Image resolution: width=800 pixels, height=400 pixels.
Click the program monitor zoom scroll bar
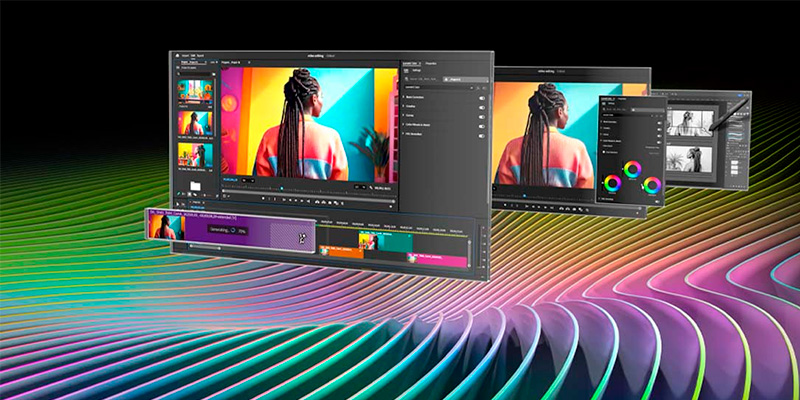tap(309, 194)
